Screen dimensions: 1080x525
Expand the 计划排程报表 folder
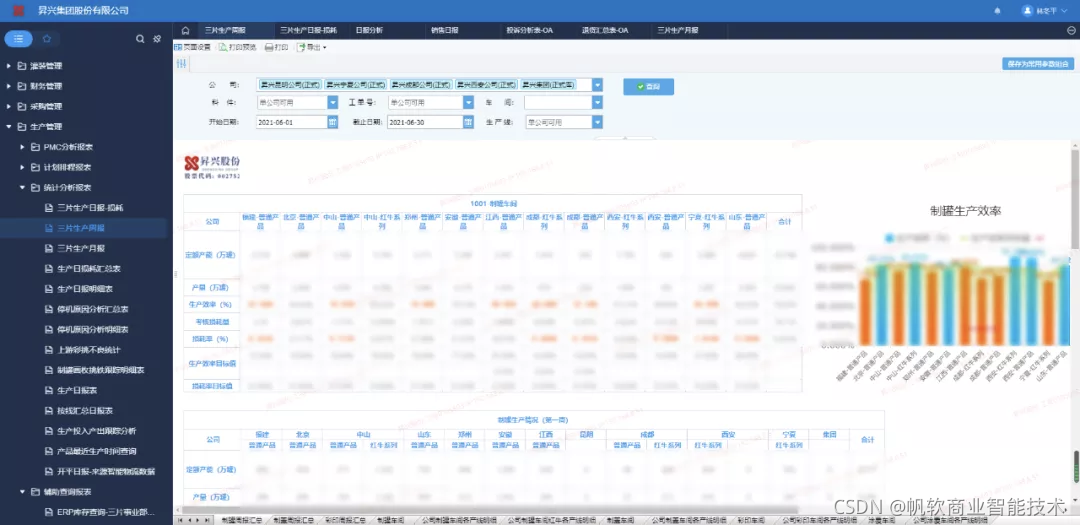[23, 167]
